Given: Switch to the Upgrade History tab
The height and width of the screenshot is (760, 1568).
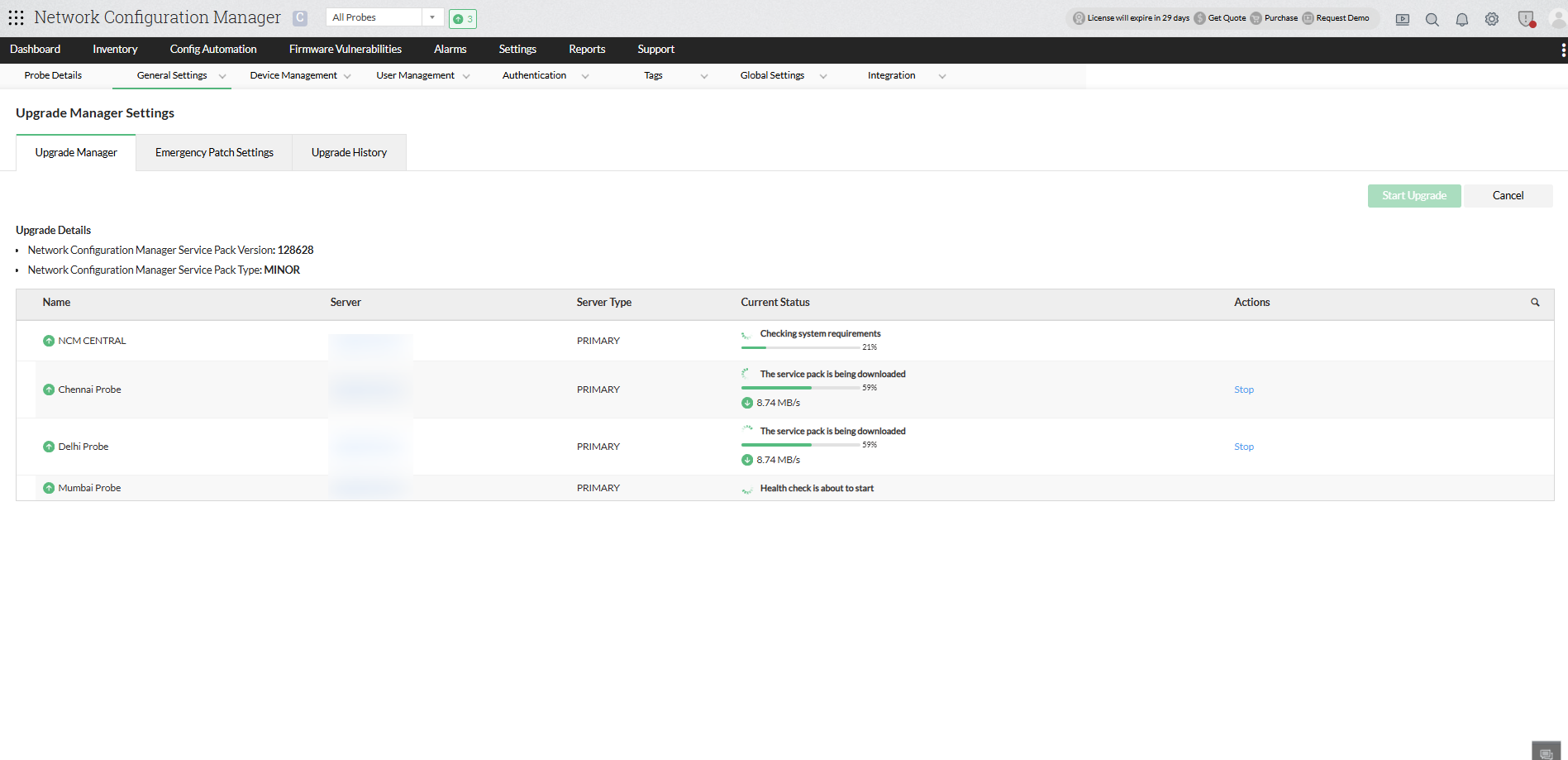Looking at the screenshot, I should pyautogui.click(x=349, y=153).
